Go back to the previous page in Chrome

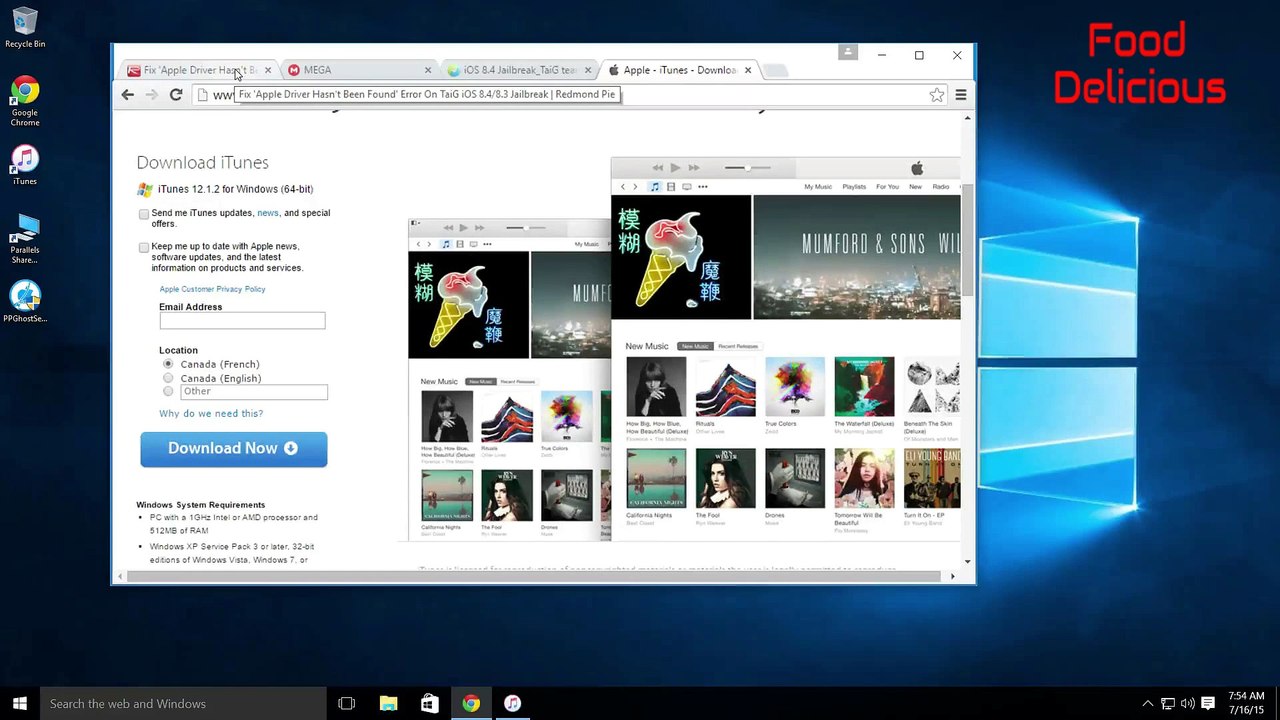coord(127,95)
